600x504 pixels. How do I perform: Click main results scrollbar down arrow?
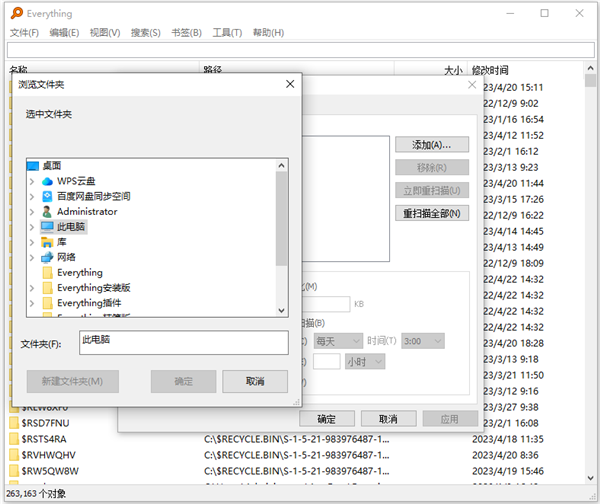(590, 478)
